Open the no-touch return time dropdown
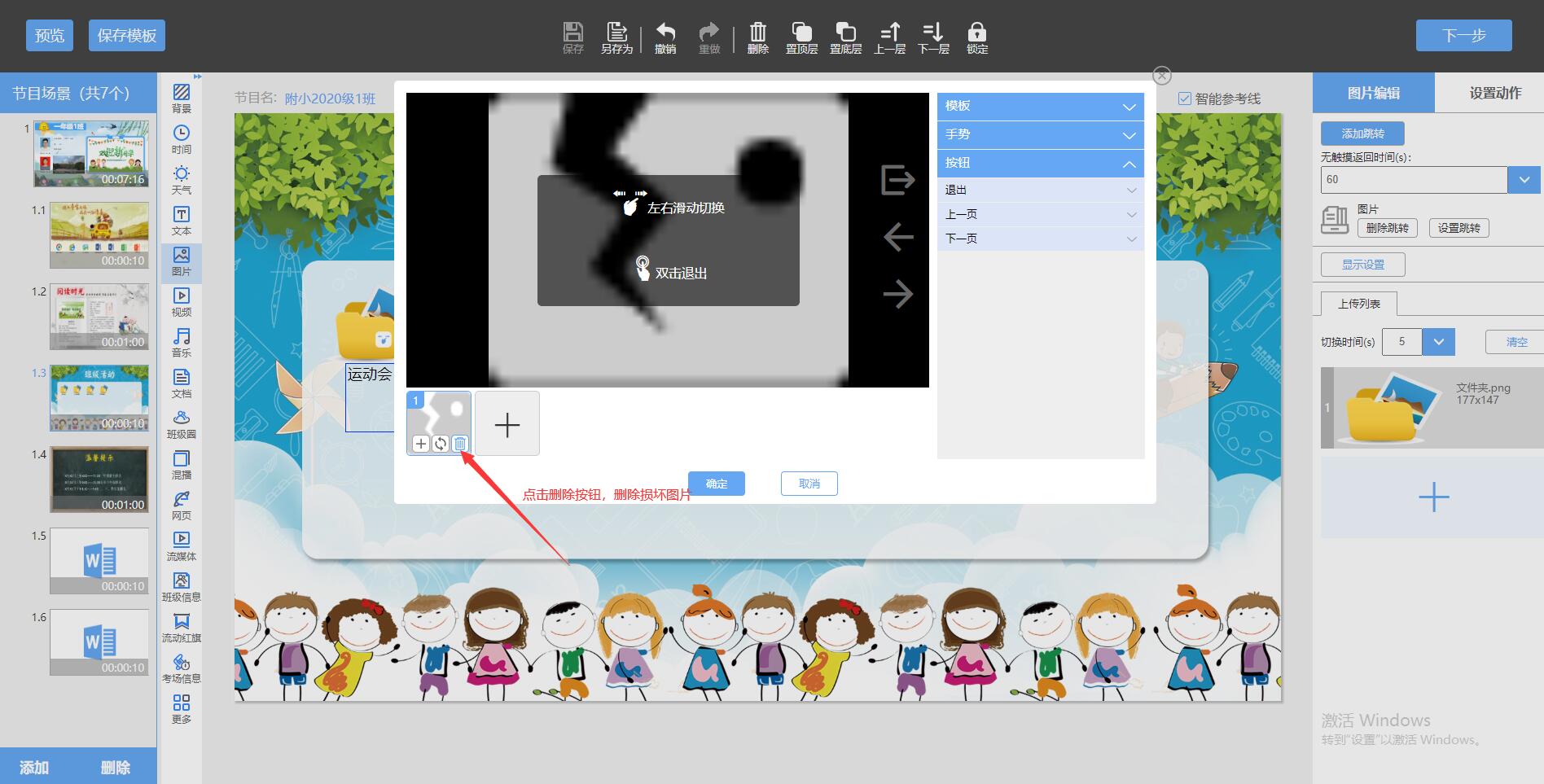The image size is (1544, 784). 1523,180
